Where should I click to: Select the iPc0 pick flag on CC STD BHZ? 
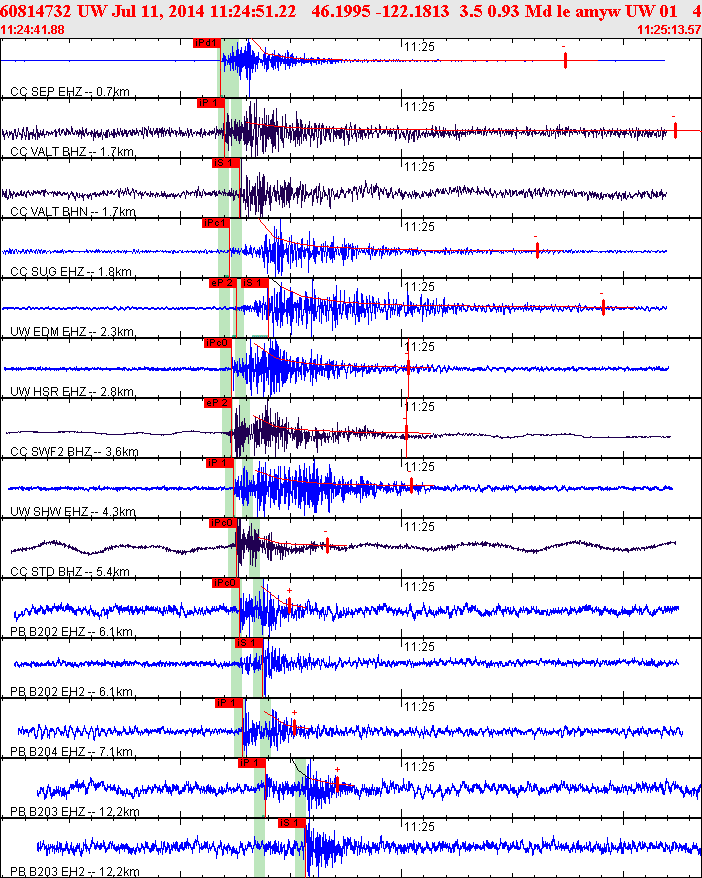click(223, 523)
